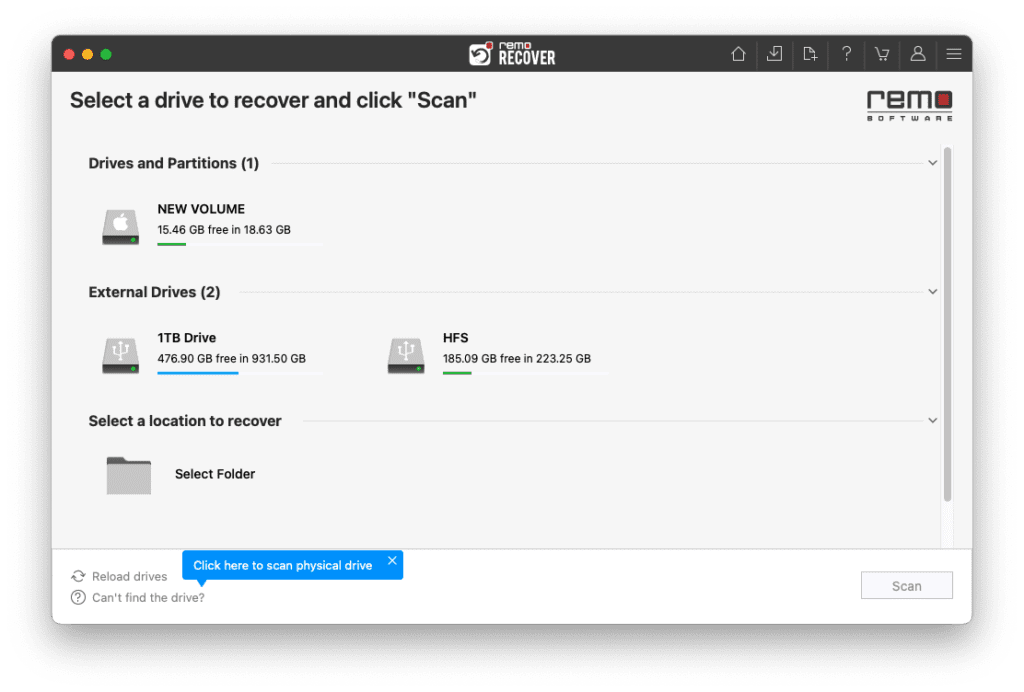Open the hamburger menu
Viewport: 1024px width, 692px height.
point(953,54)
